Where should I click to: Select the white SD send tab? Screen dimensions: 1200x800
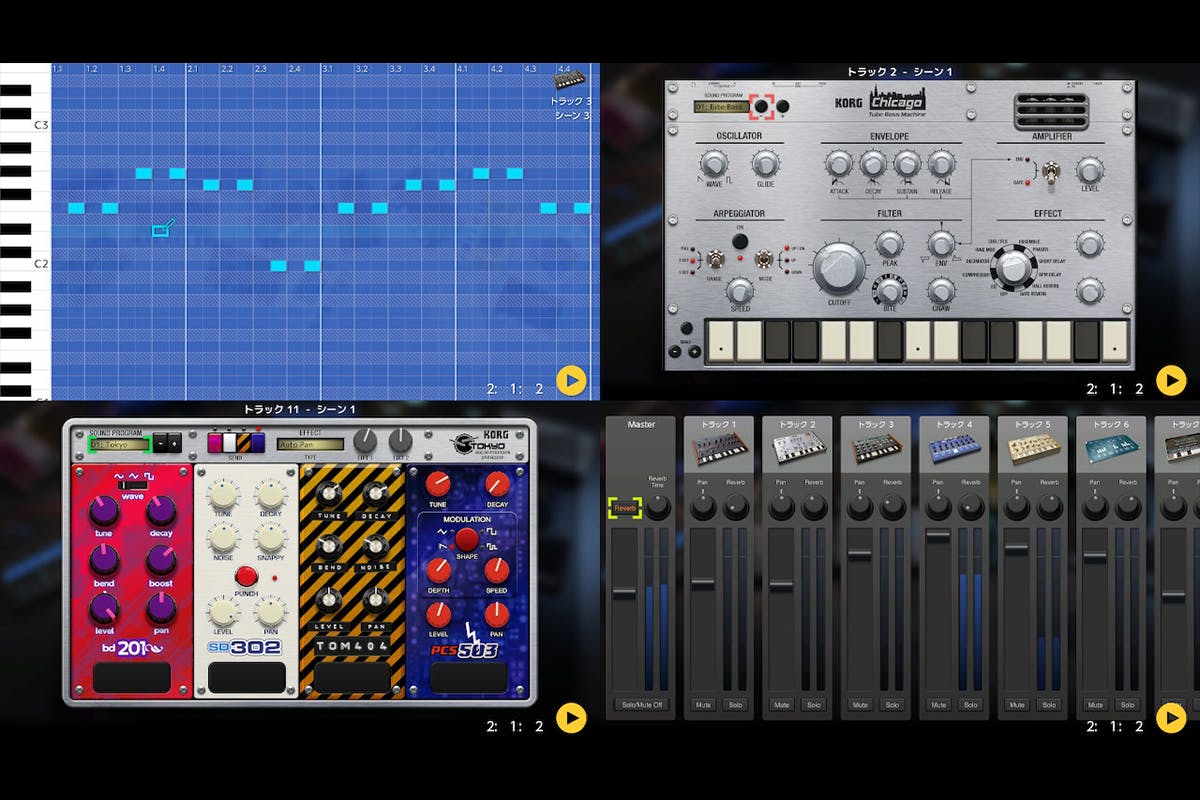pyautogui.click(x=229, y=442)
